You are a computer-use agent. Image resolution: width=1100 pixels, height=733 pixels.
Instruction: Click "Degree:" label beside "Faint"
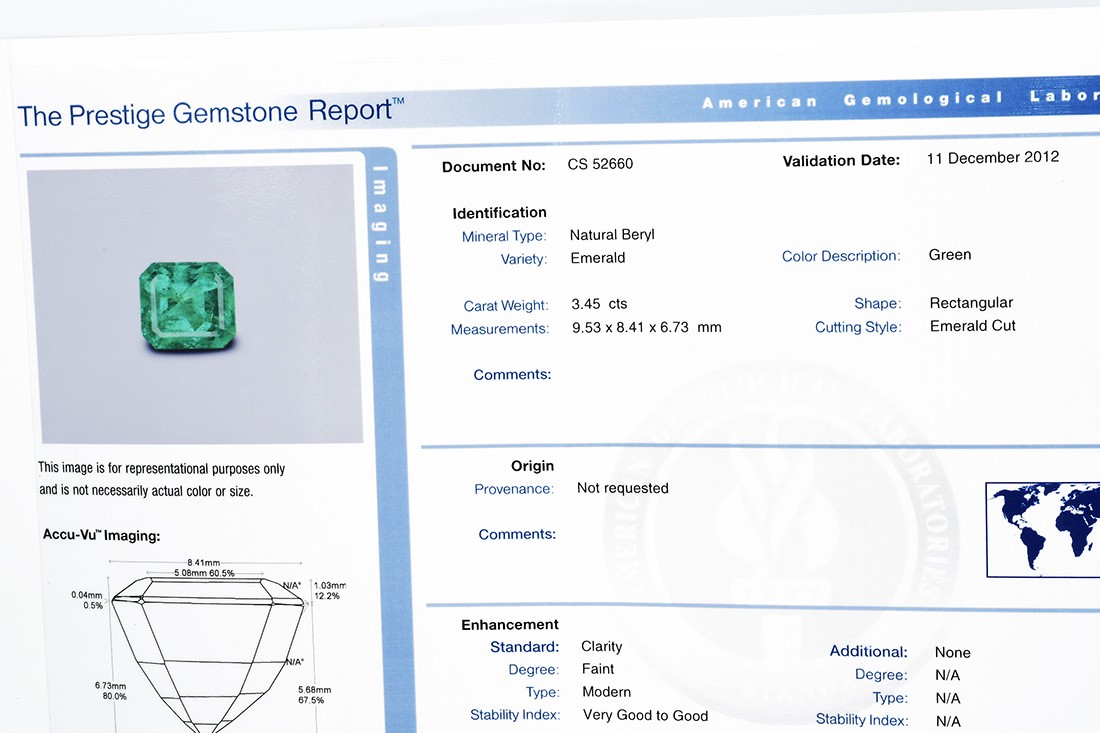pyautogui.click(x=533, y=670)
